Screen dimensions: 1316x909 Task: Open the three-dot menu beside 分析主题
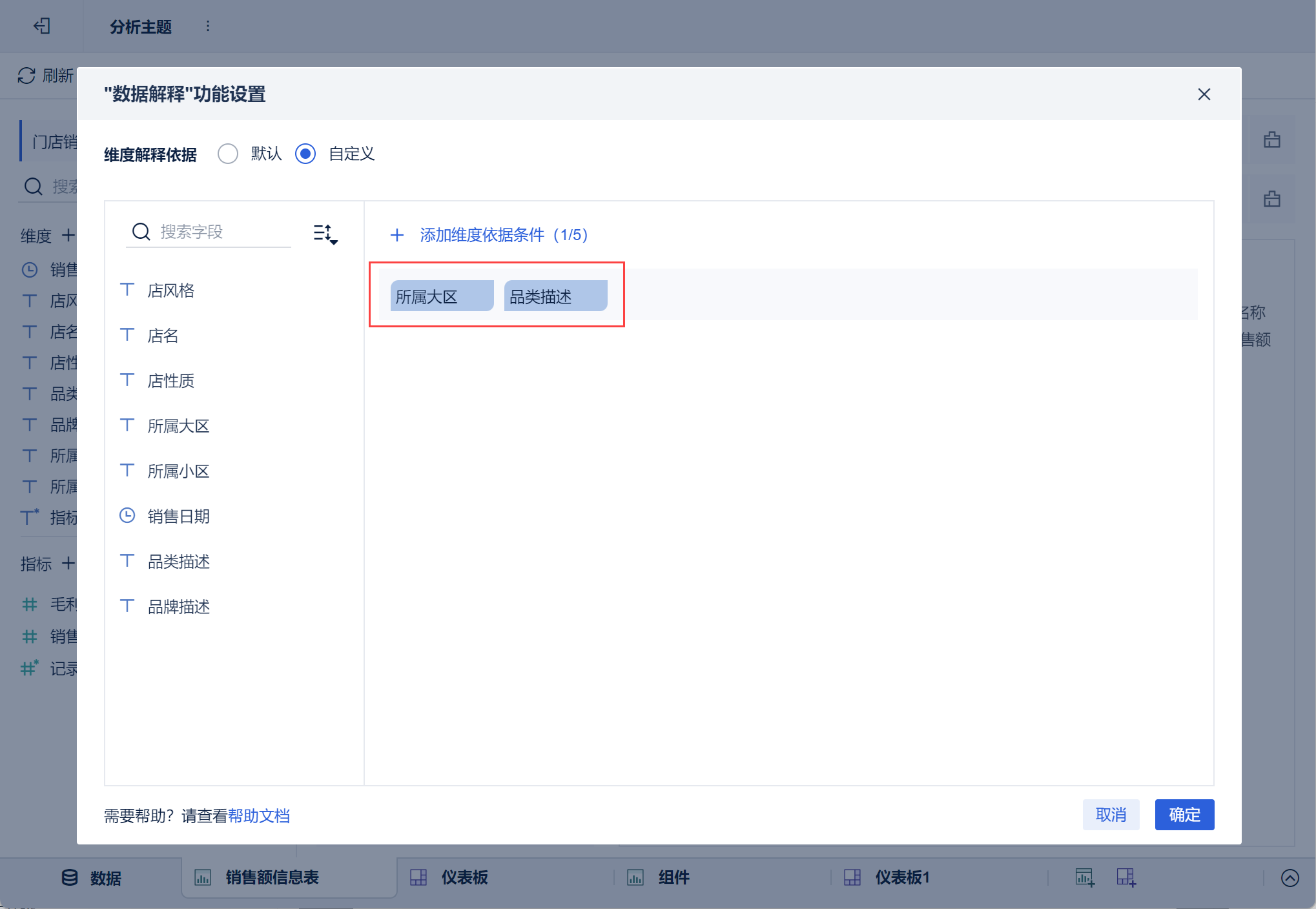coord(207,26)
